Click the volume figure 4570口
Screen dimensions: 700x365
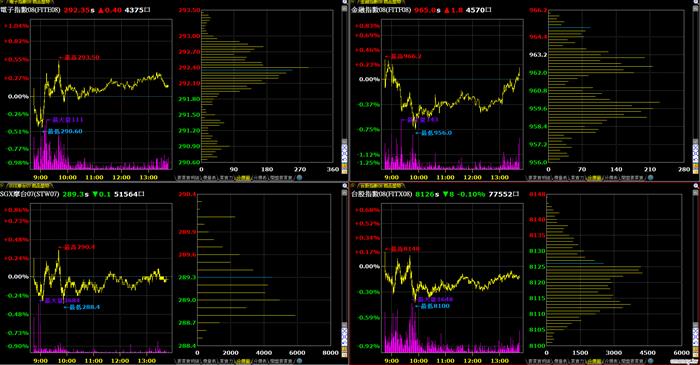tap(479, 10)
